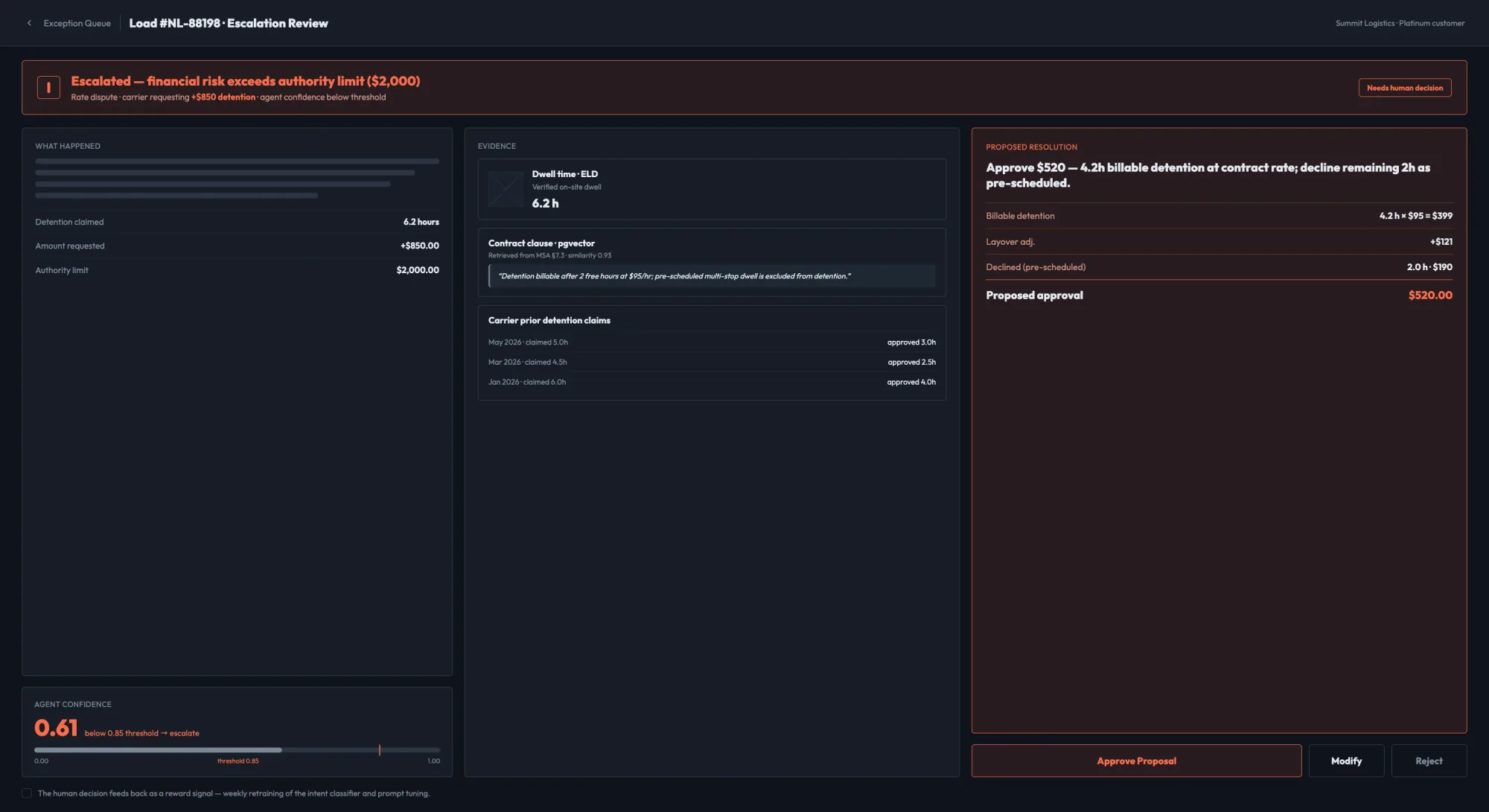Viewport: 1489px width, 812px height.
Task: Click the 0.61 agent confidence score
Action: pos(56,727)
